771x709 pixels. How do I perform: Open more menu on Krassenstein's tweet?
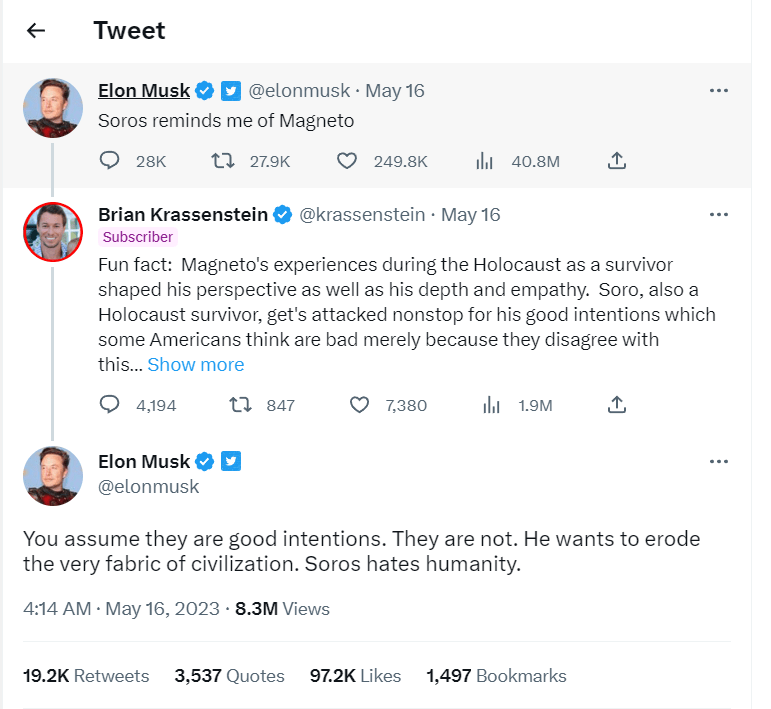[x=718, y=214]
